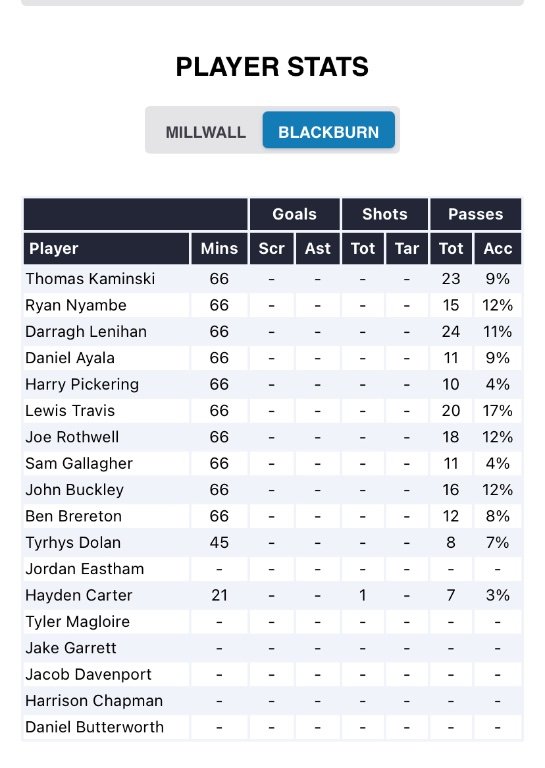Click the Acc passes column header
Viewport: 545px width, 768px height.
498,248
